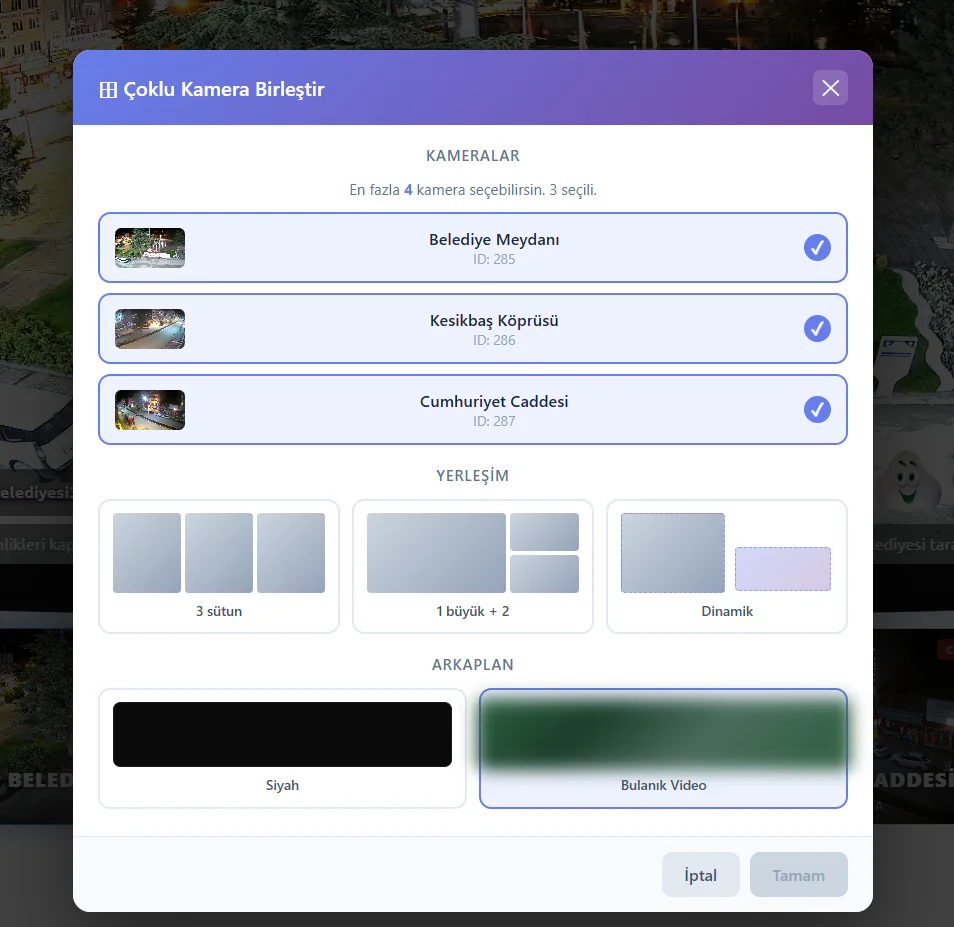Pick the Dinamik layout option
The height and width of the screenshot is (927, 954).
(726, 566)
